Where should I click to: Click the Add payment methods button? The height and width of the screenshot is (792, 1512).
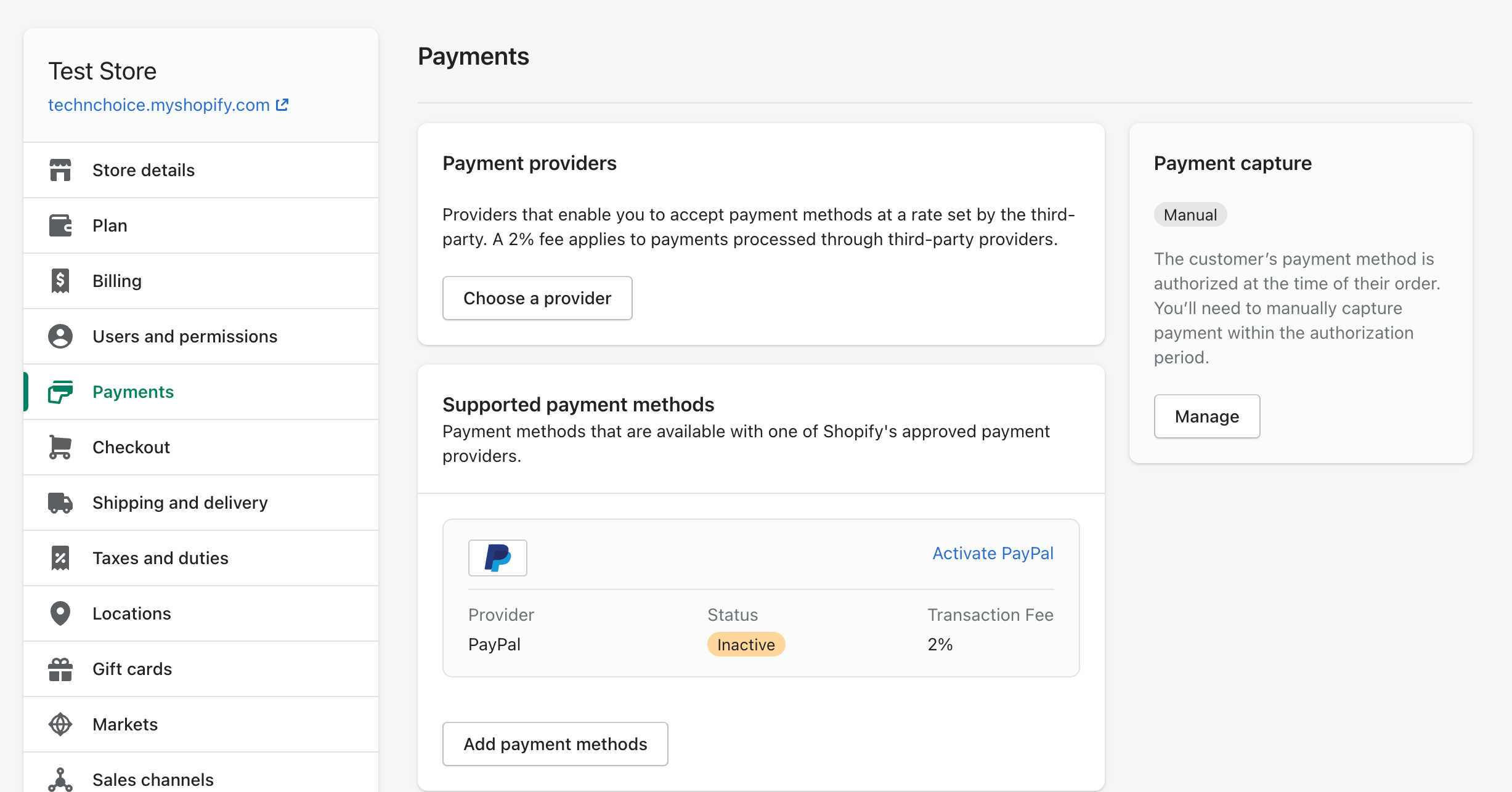coord(555,744)
